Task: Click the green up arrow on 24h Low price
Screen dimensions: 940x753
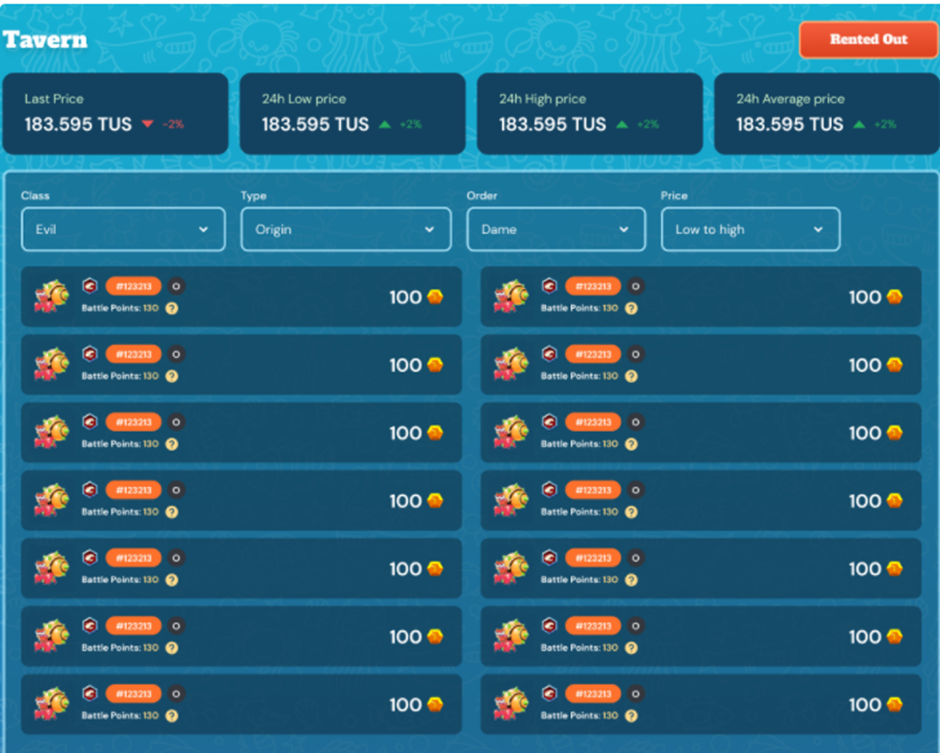Action: (385, 124)
